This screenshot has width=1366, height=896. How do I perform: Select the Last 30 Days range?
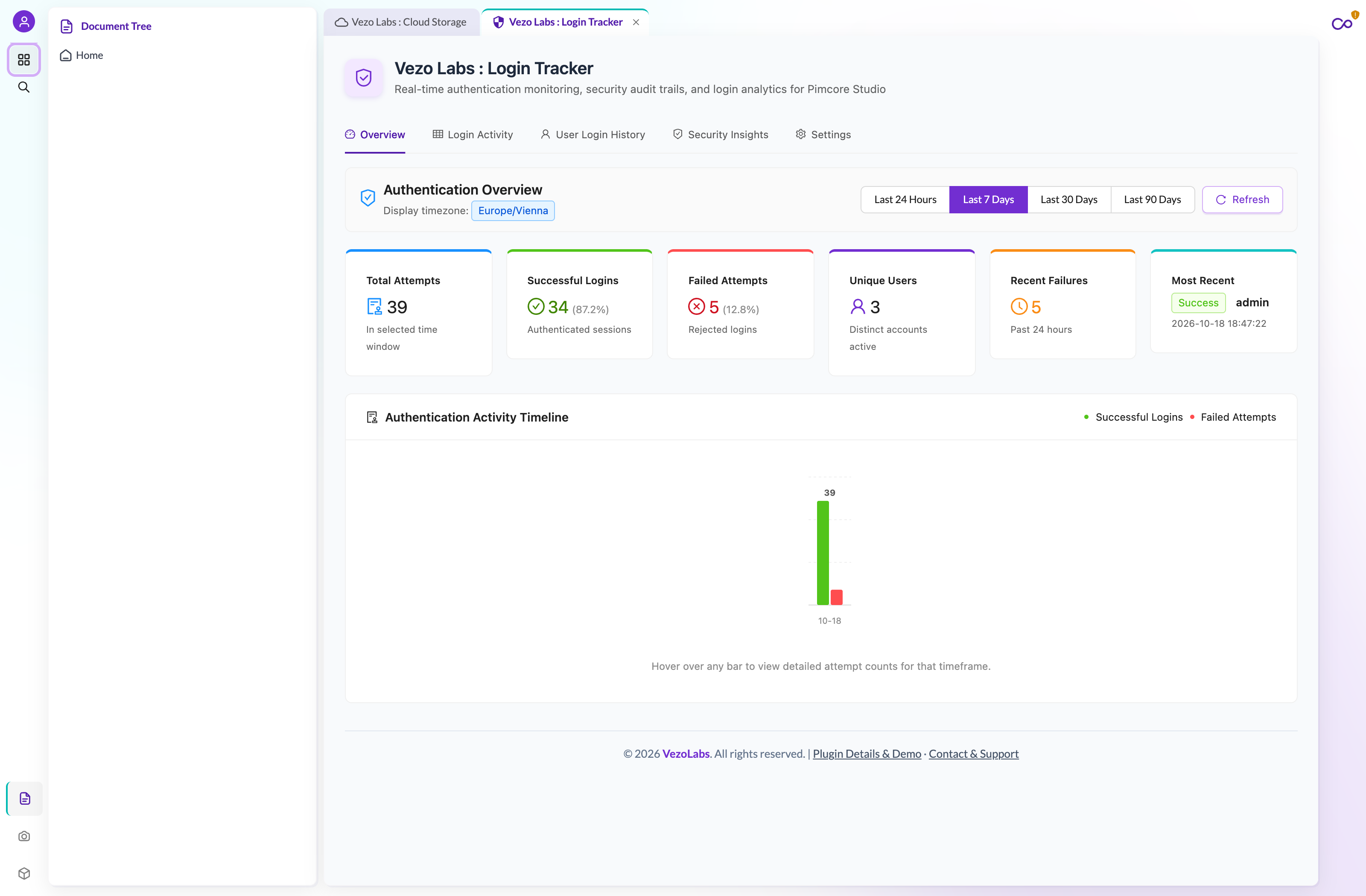point(1069,200)
